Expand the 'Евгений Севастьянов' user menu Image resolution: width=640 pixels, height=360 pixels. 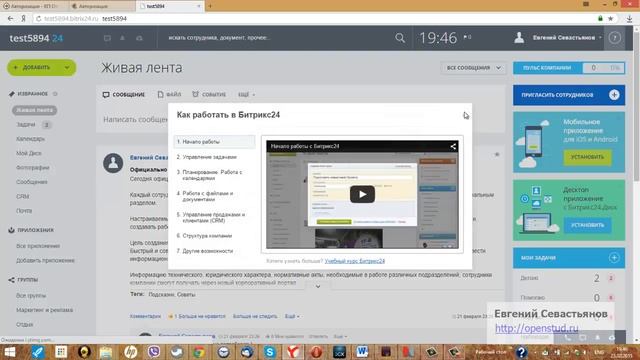coord(567,38)
